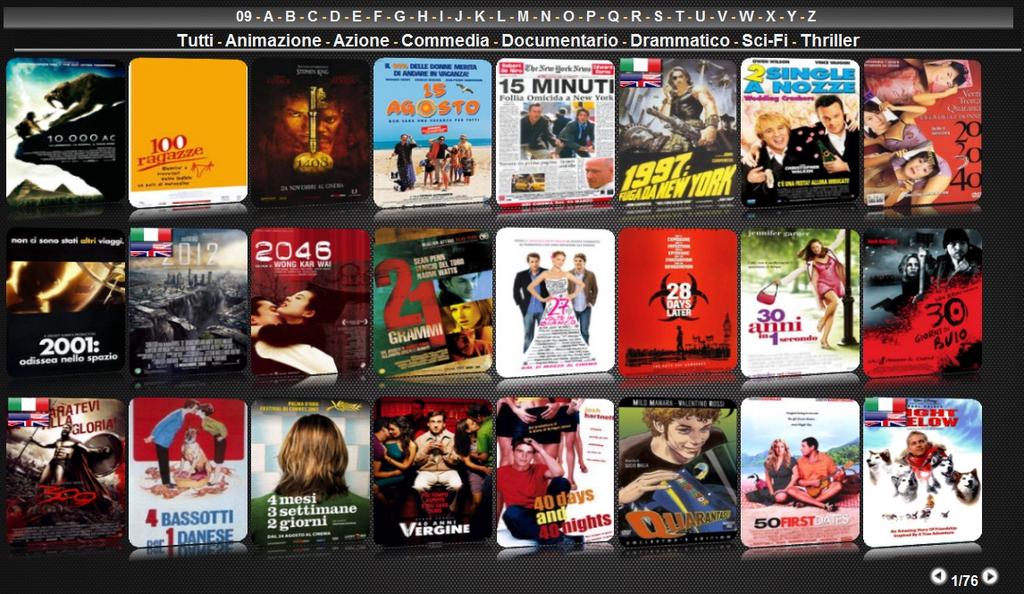Filter by Commedia genre
1024x594 pixels.
(445, 40)
